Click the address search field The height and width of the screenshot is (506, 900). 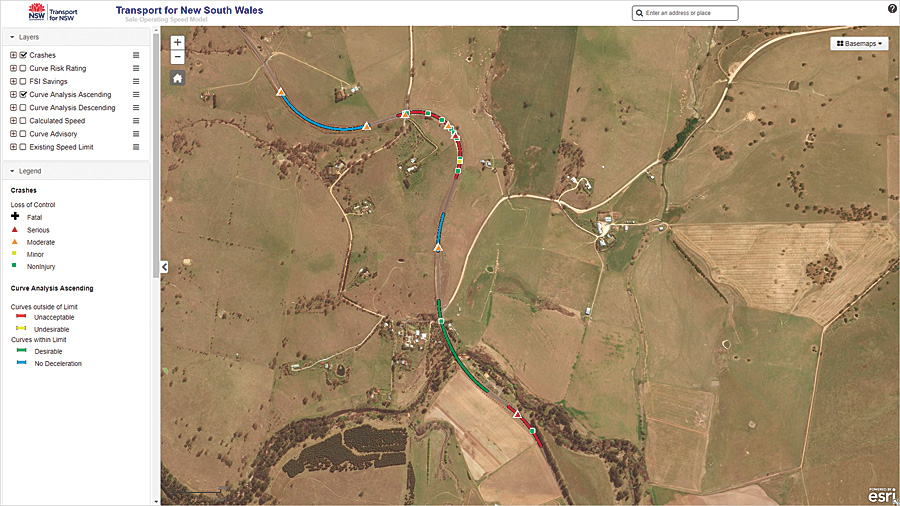click(690, 13)
